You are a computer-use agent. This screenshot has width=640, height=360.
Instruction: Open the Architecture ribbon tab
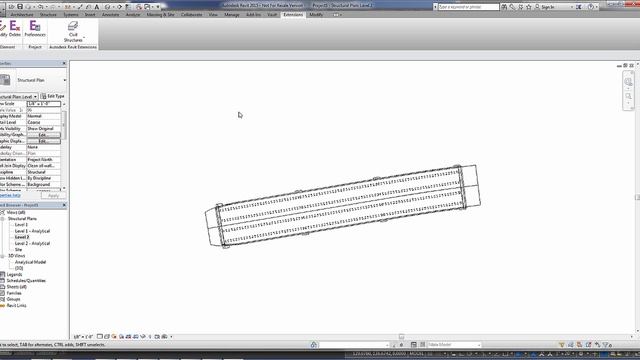click(22, 15)
